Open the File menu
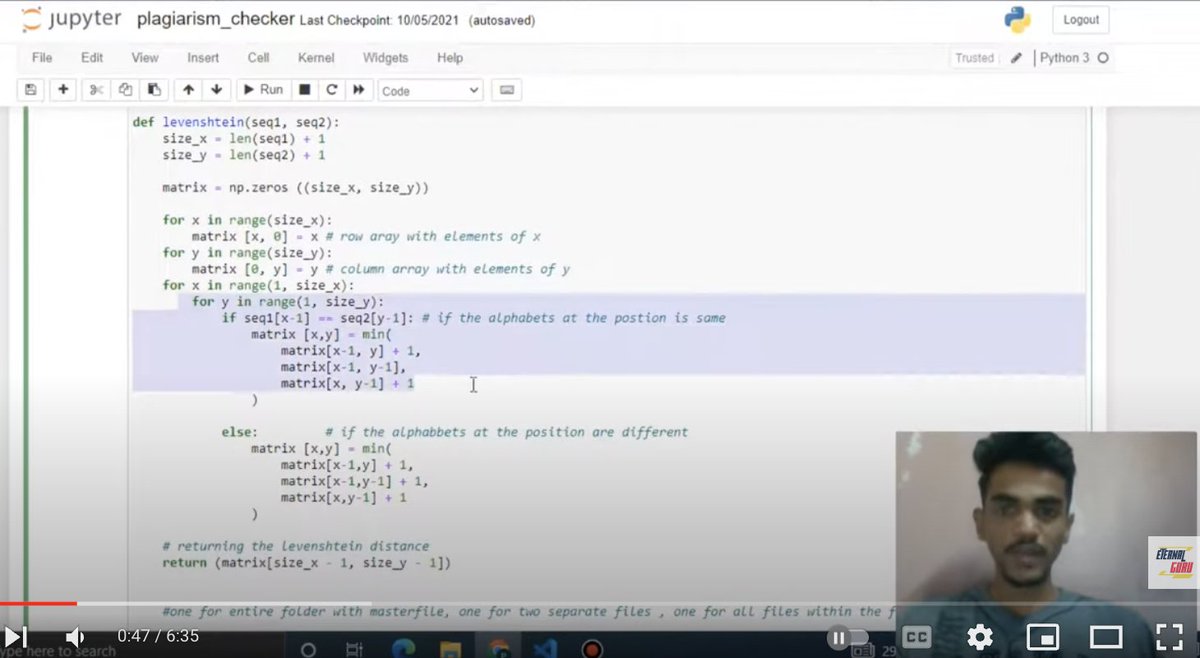 [42, 58]
